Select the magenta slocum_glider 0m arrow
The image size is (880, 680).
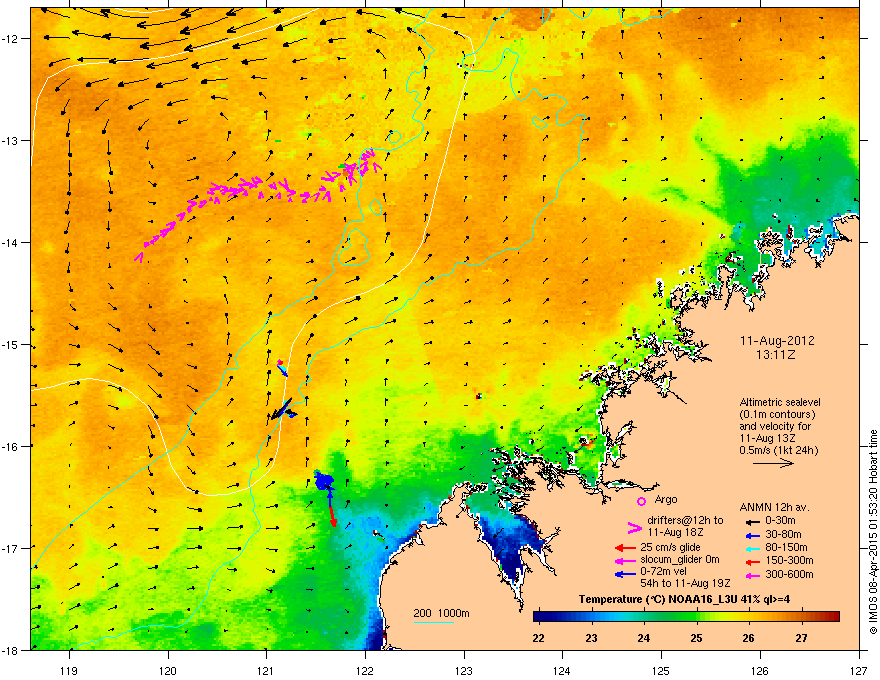(625, 560)
